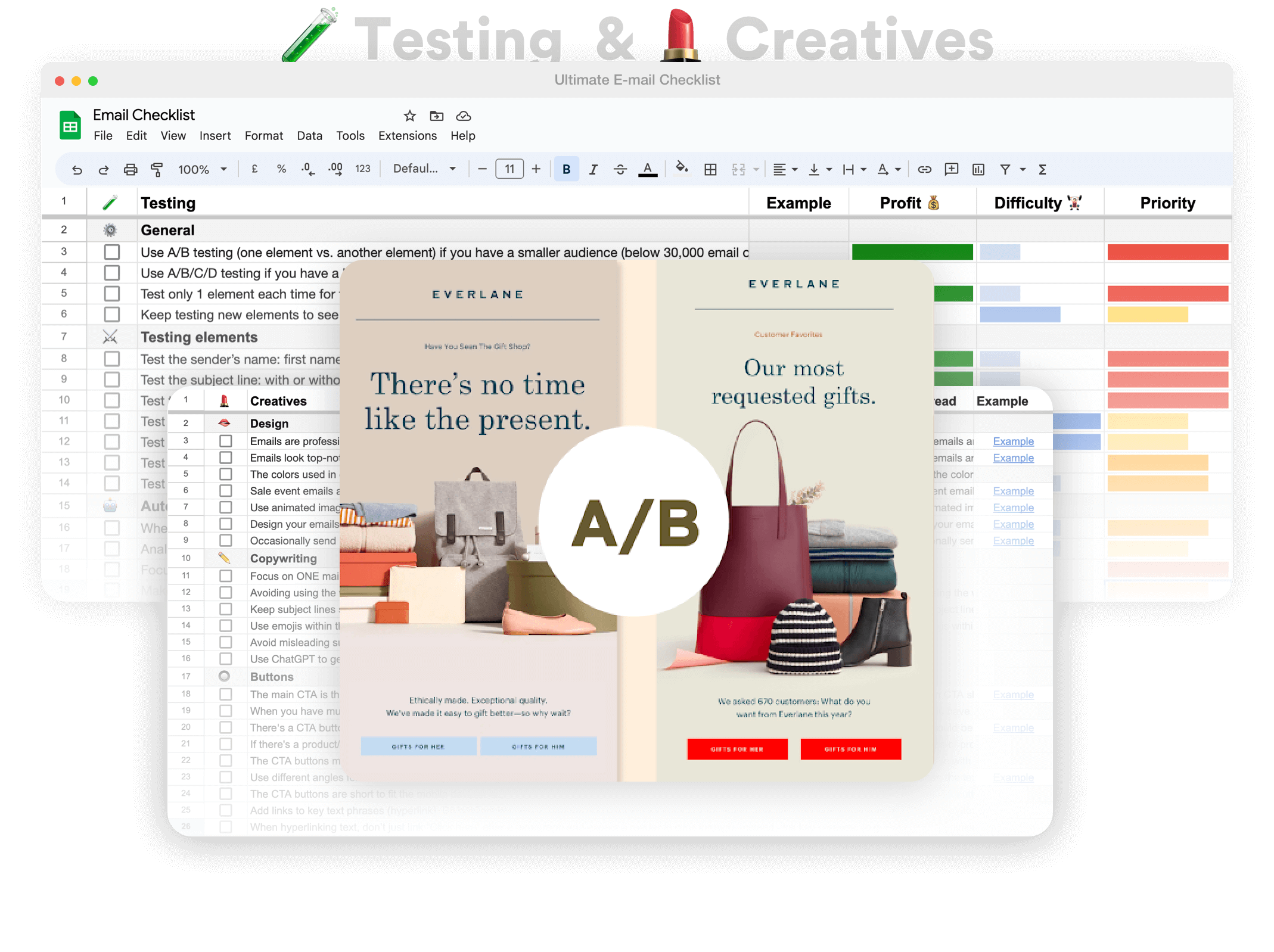Apply strikethrough formatting
The image size is (1274, 952).
[x=620, y=170]
